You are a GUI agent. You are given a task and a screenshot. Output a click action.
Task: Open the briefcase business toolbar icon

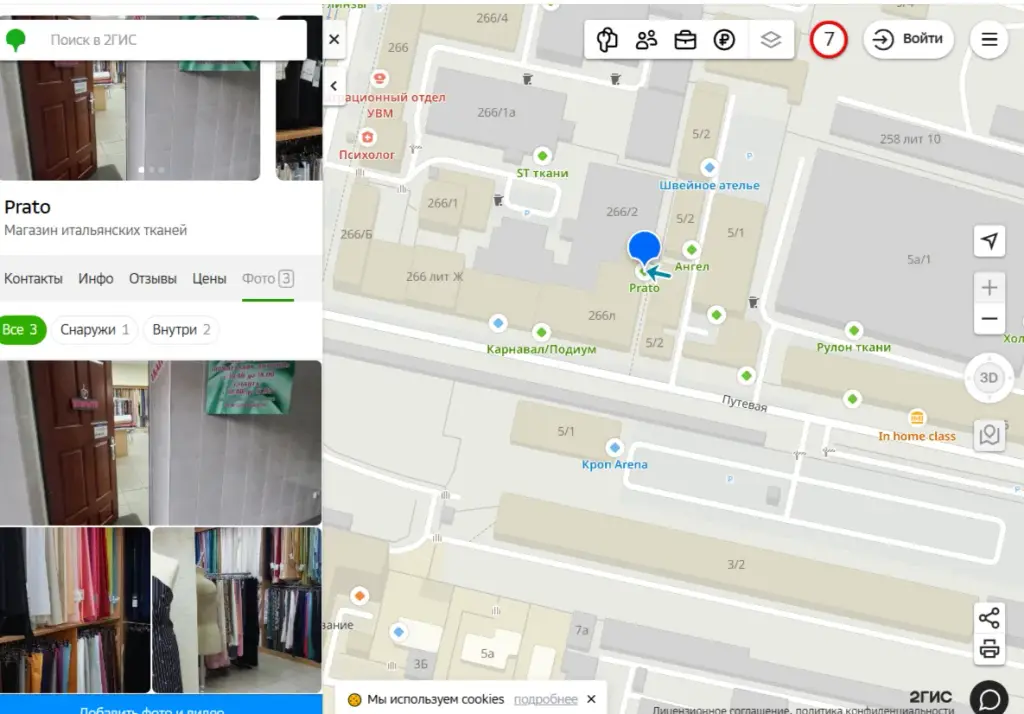tap(685, 40)
